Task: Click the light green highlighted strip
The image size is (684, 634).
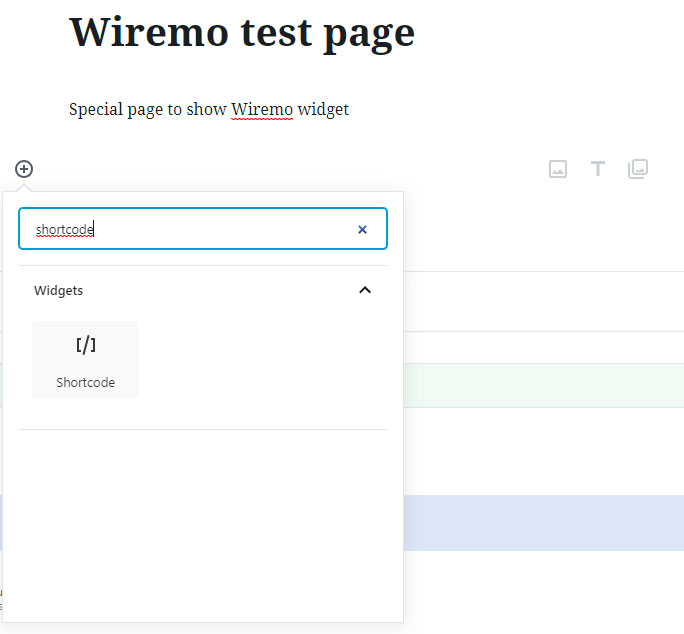Action: tap(544, 385)
